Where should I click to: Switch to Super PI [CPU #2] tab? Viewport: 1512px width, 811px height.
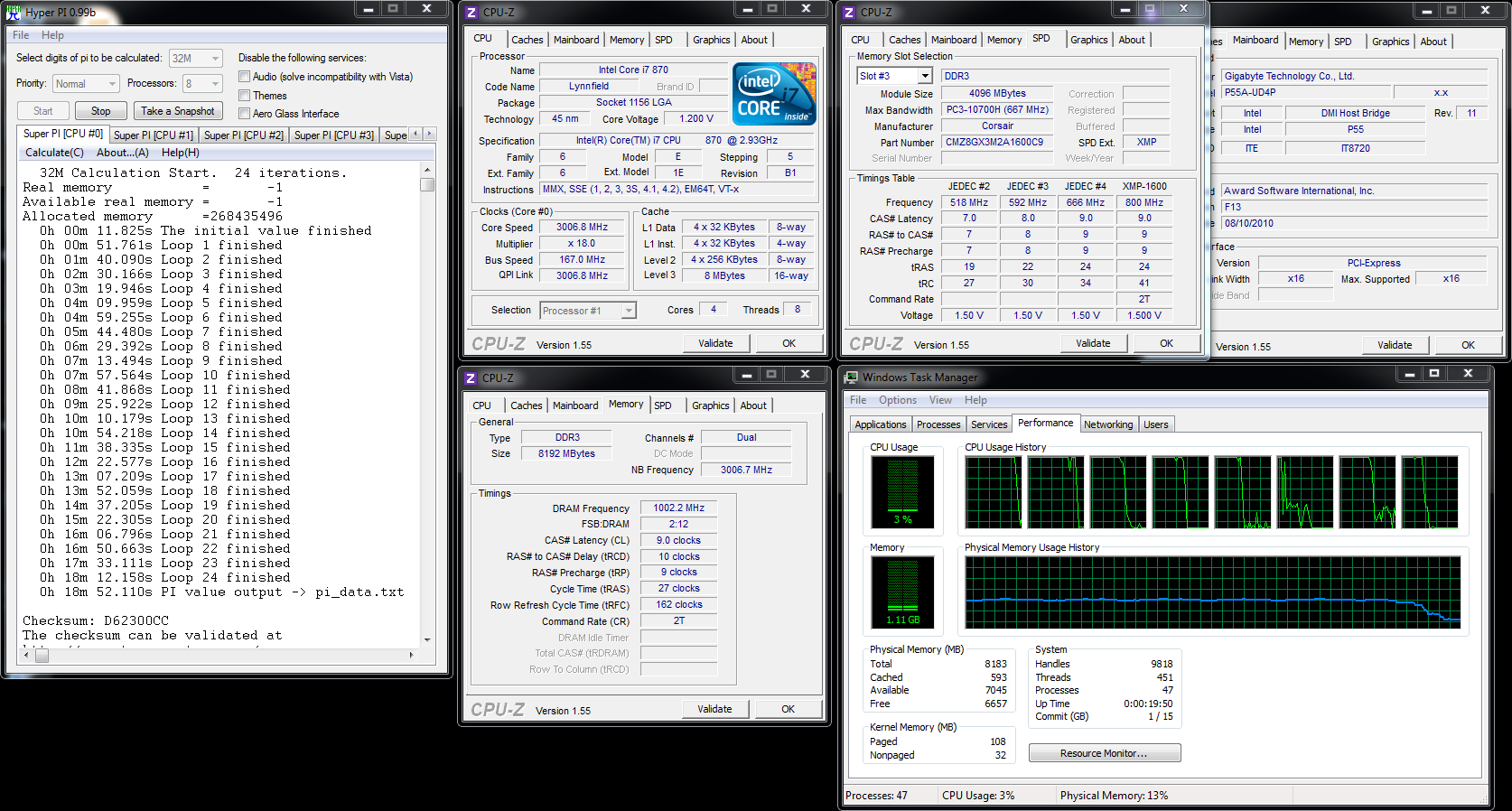coord(244,135)
